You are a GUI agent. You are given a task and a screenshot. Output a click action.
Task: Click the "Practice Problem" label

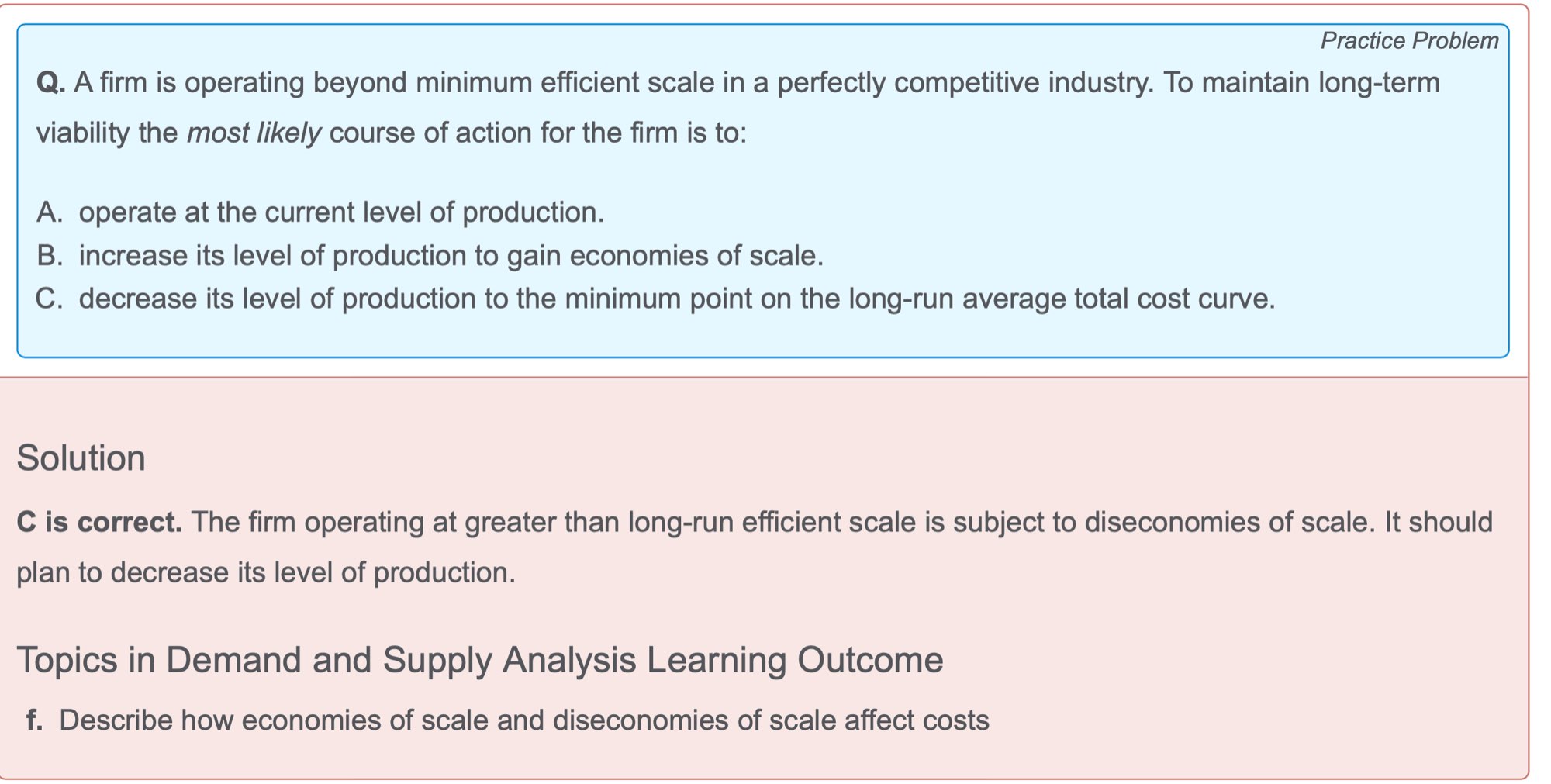click(1409, 40)
